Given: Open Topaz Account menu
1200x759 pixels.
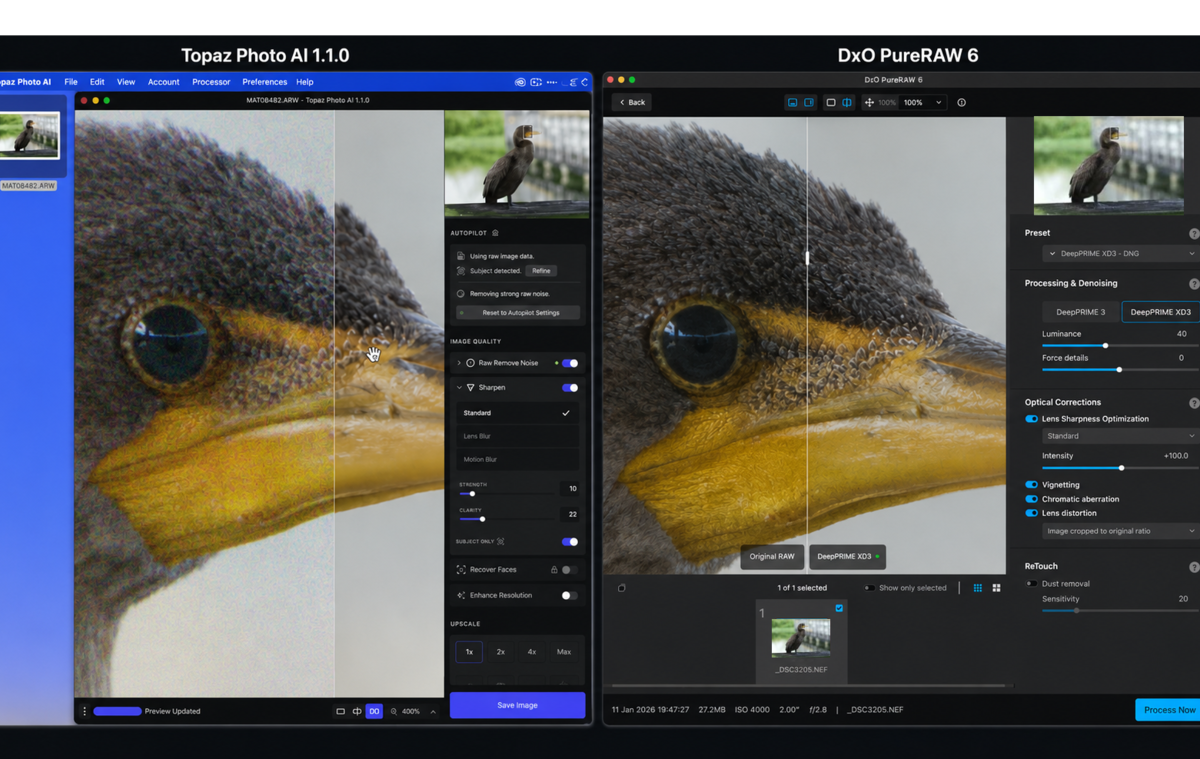Looking at the screenshot, I should [x=164, y=82].
